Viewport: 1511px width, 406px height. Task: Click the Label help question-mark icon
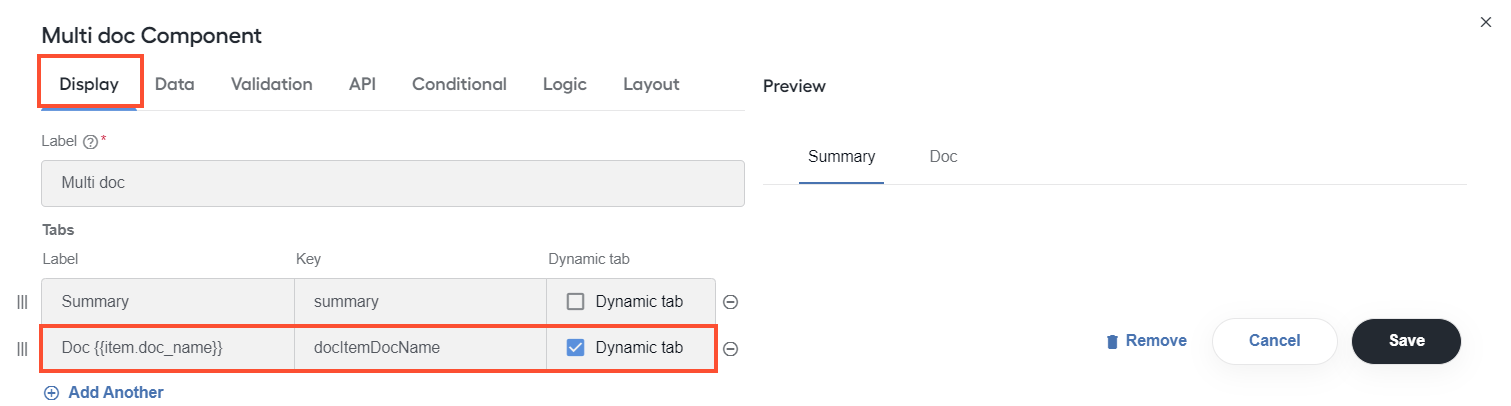pyautogui.click(x=89, y=142)
